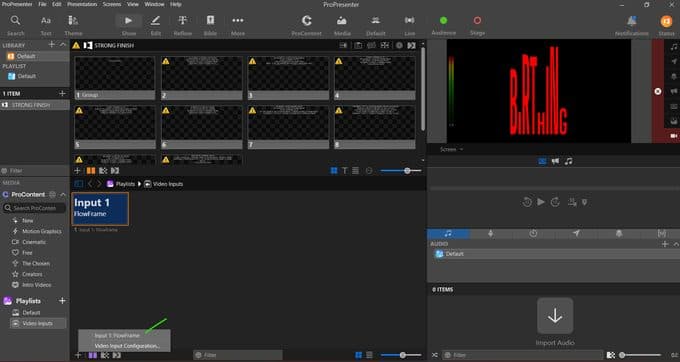Select slide 2 thumbnail
This screenshot has height=362, width=680.
pos(202,78)
